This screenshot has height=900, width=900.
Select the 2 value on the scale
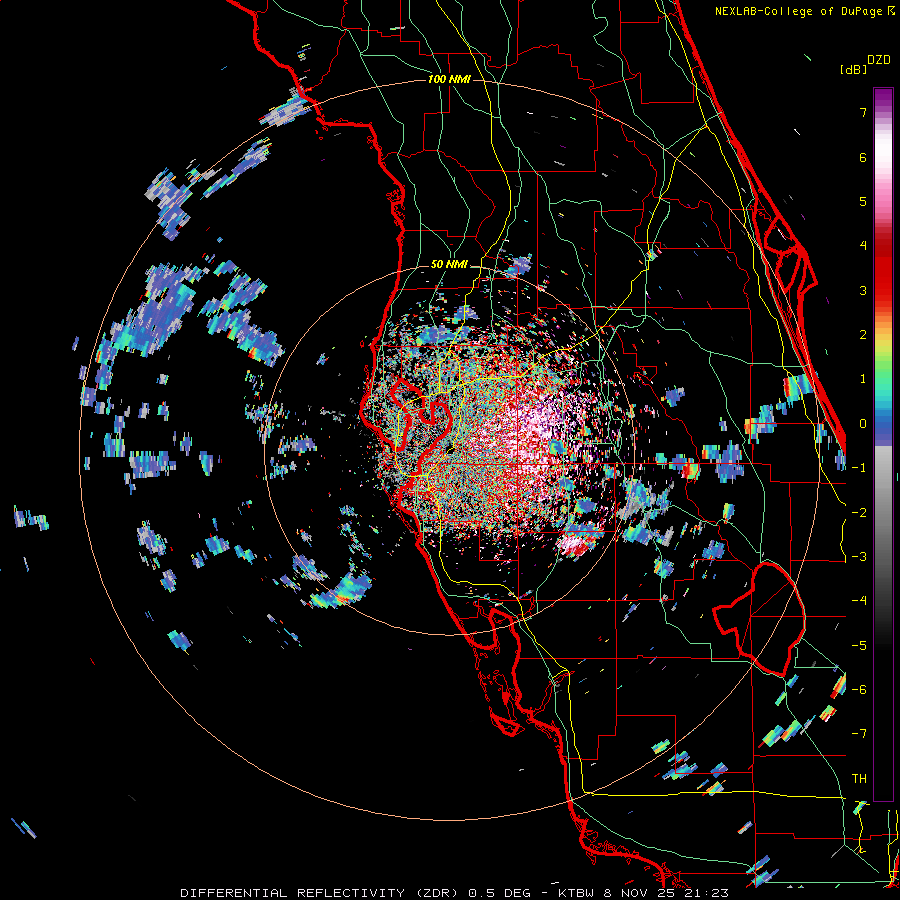click(x=863, y=335)
